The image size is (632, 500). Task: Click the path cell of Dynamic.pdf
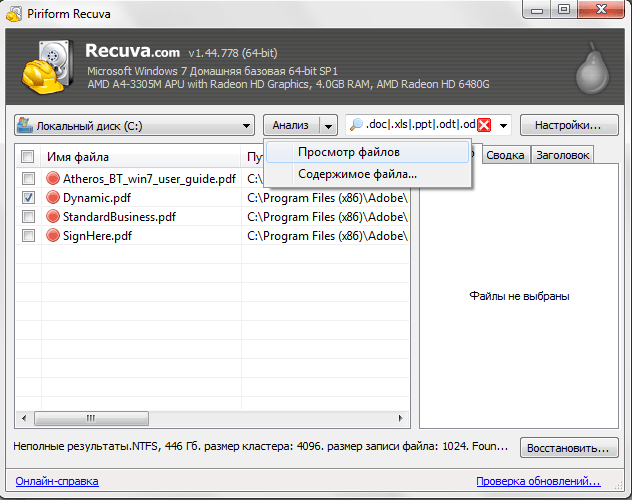click(x=327, y=198)
